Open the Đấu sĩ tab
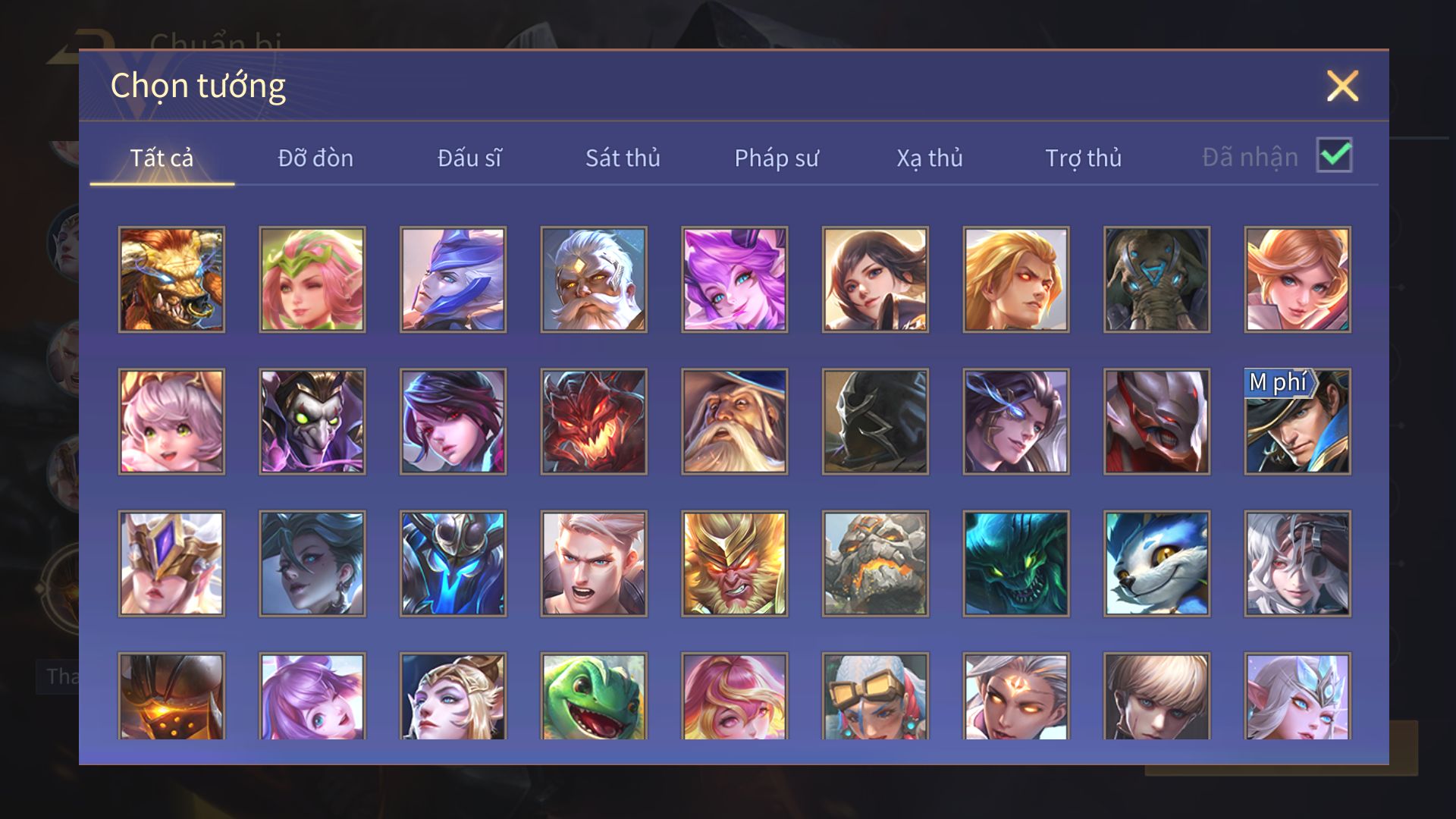The height and width of the screenshot is (819, 1456). tap(469, 158)
